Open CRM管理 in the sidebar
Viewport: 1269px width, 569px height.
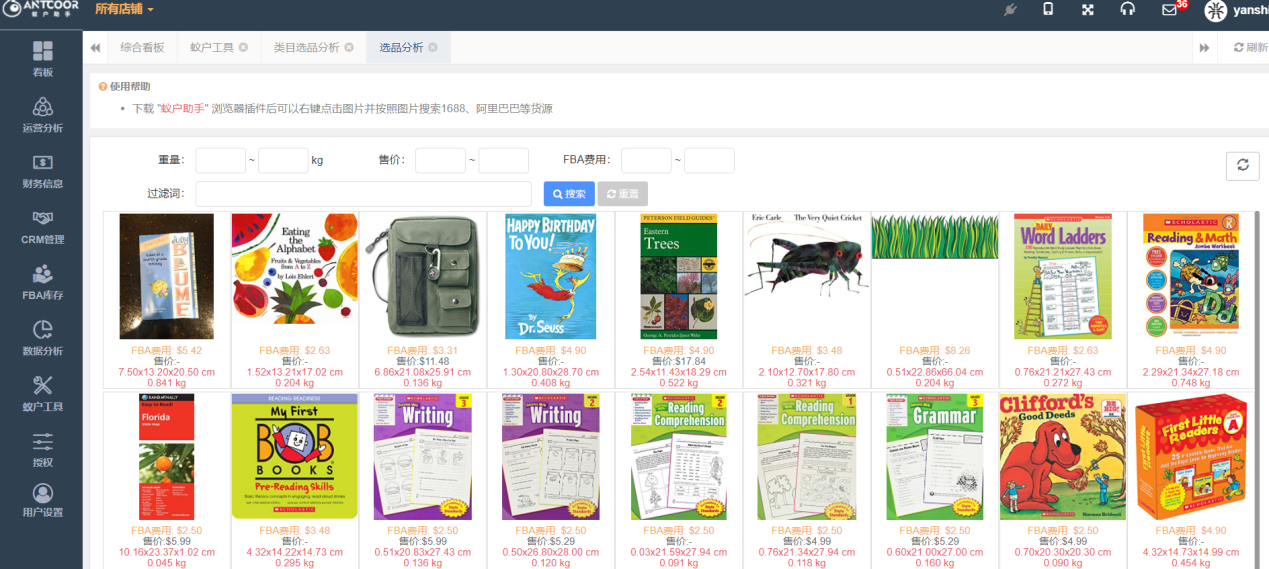[x=42, y=227]
